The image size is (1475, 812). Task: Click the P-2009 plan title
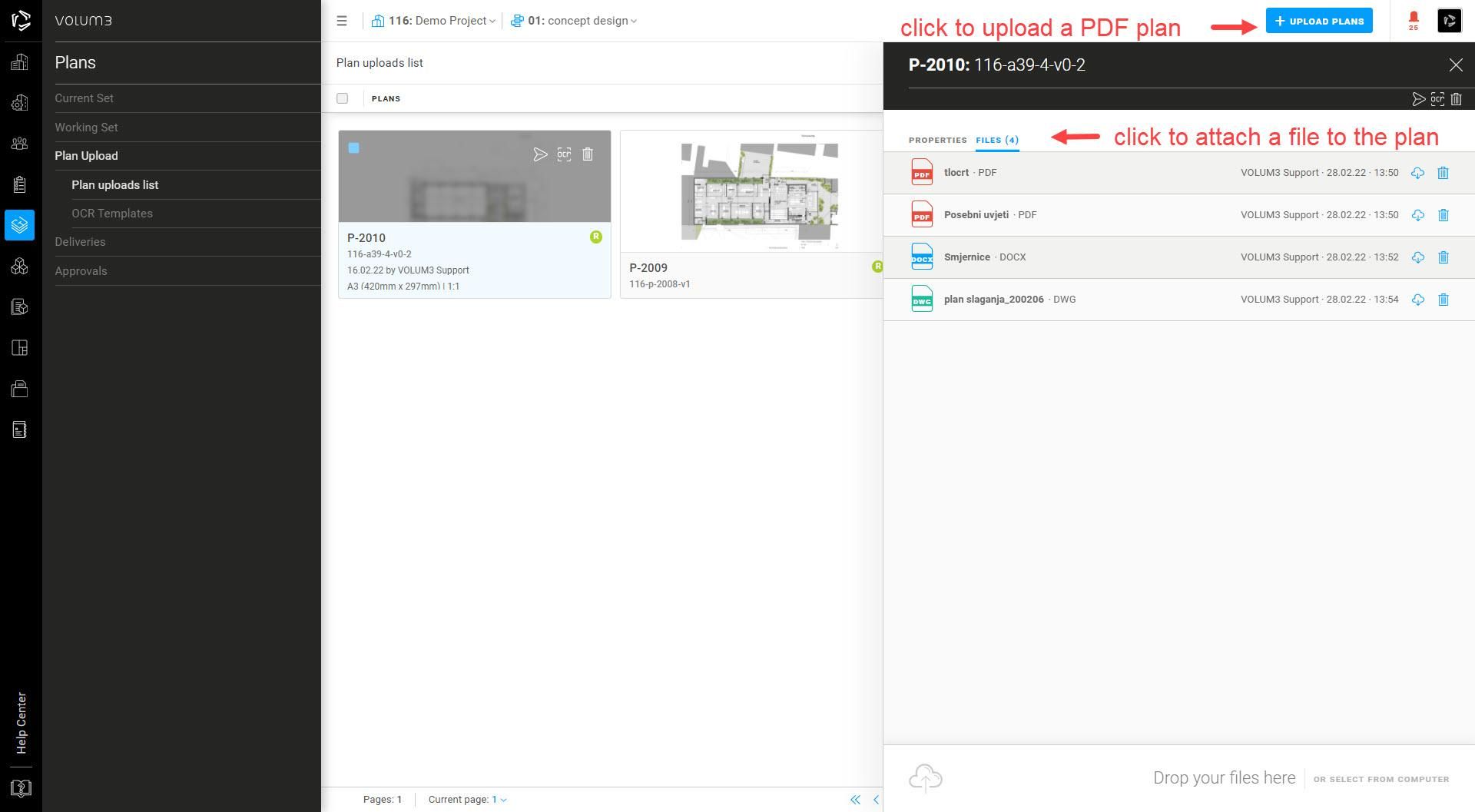[x=648, y=268]
